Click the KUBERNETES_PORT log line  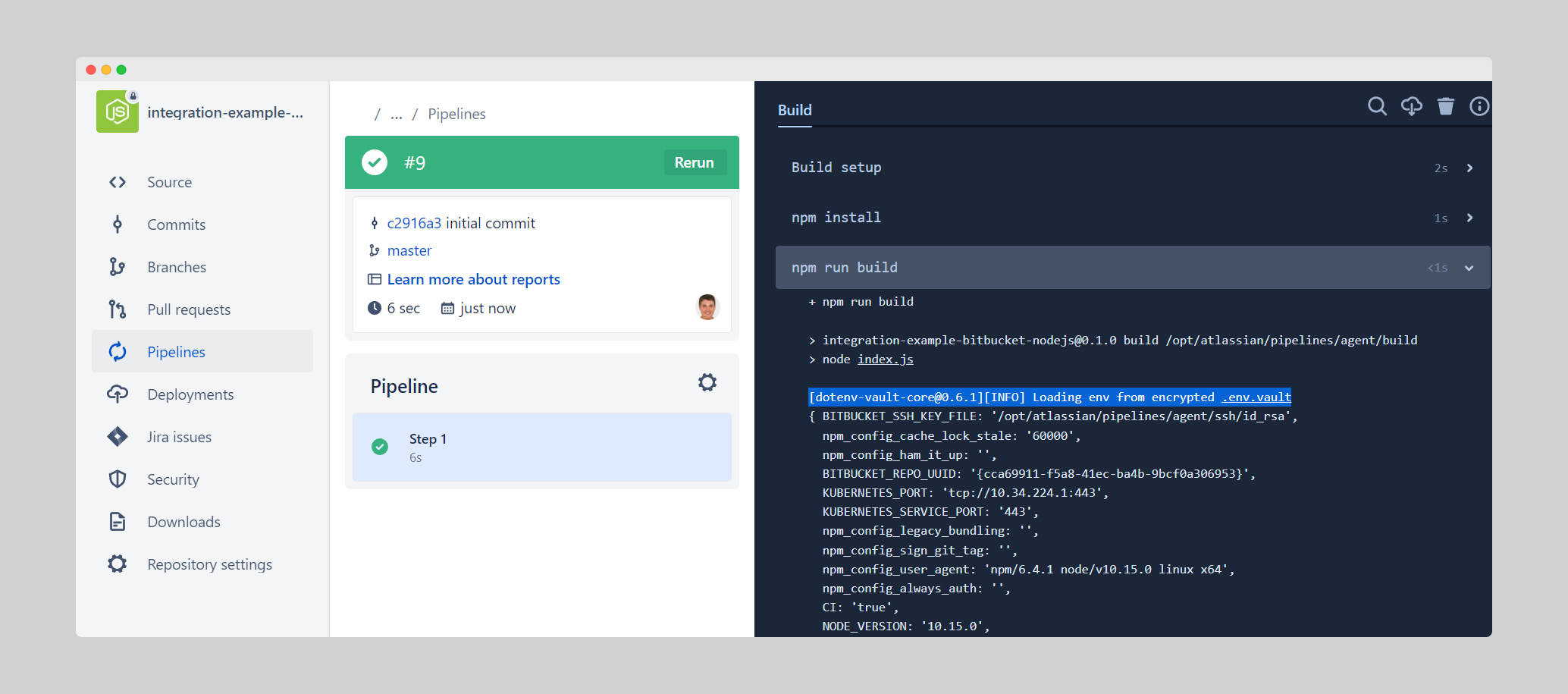[x=965, y=493]
